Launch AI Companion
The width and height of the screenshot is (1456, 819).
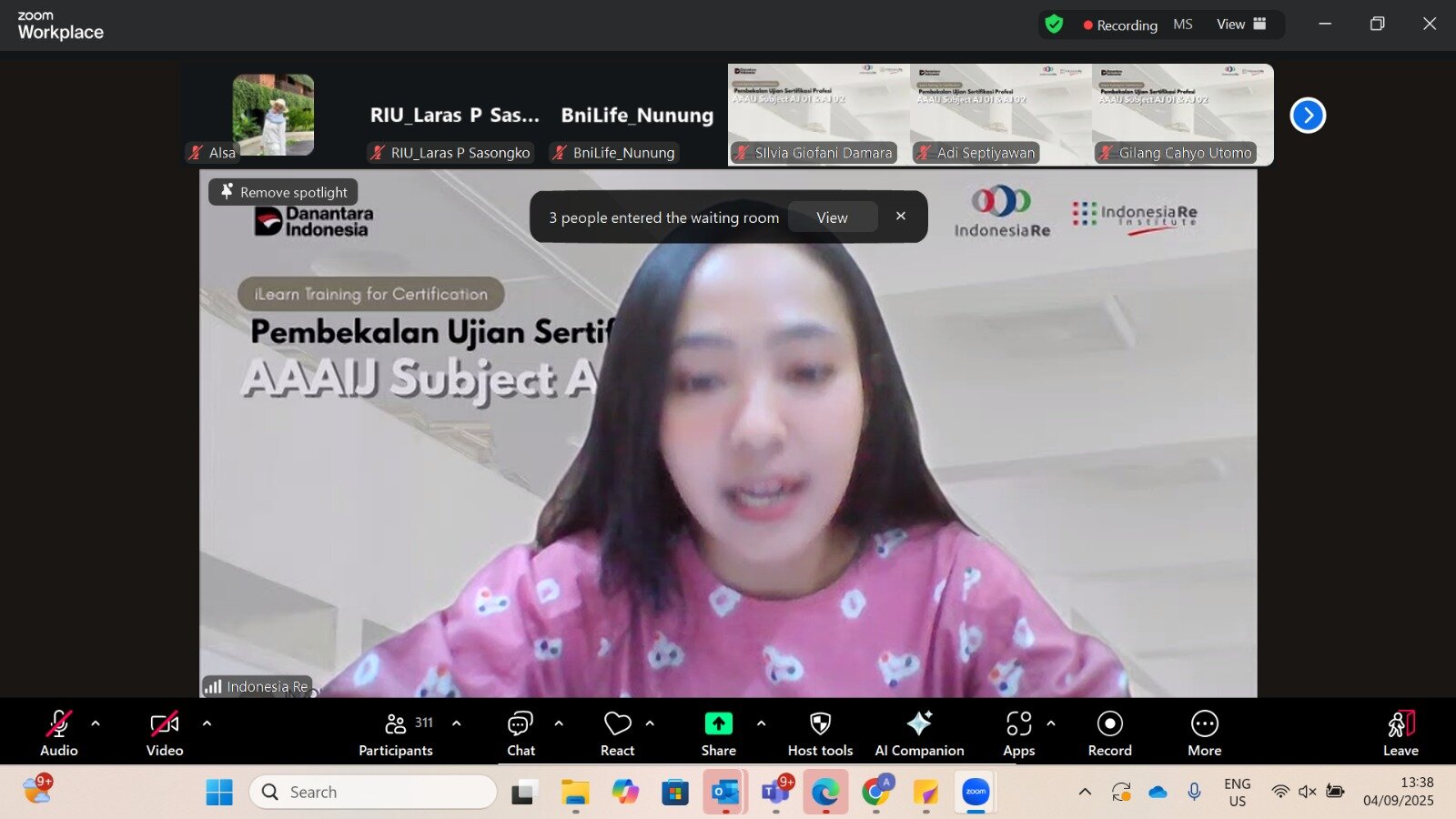coord(919,733)
